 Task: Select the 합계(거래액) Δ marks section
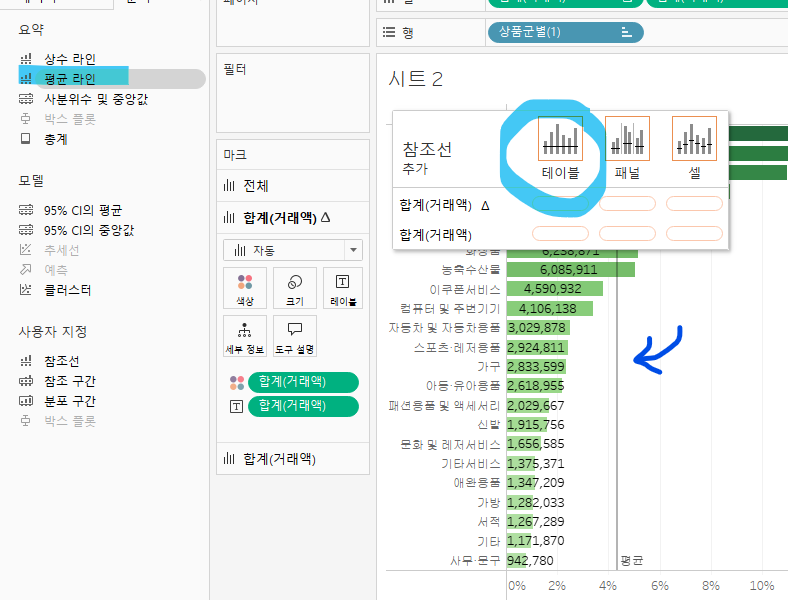pyautogui.click(x=293, y=218)
